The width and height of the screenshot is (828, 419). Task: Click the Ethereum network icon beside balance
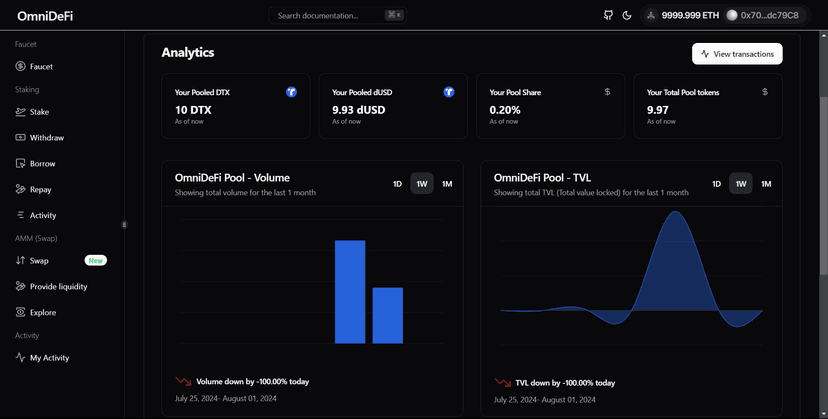click(x=651, y=15)
